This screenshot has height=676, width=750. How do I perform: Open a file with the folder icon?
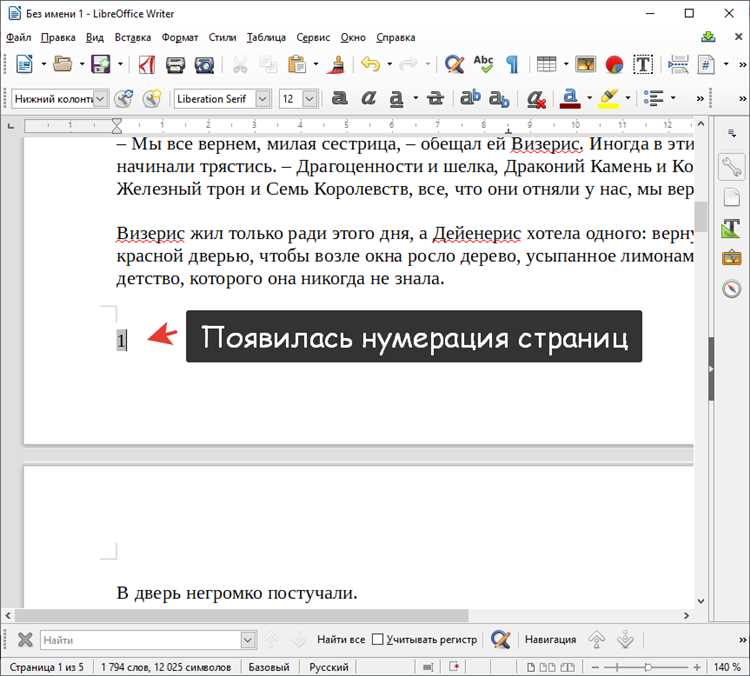(63, 64)
